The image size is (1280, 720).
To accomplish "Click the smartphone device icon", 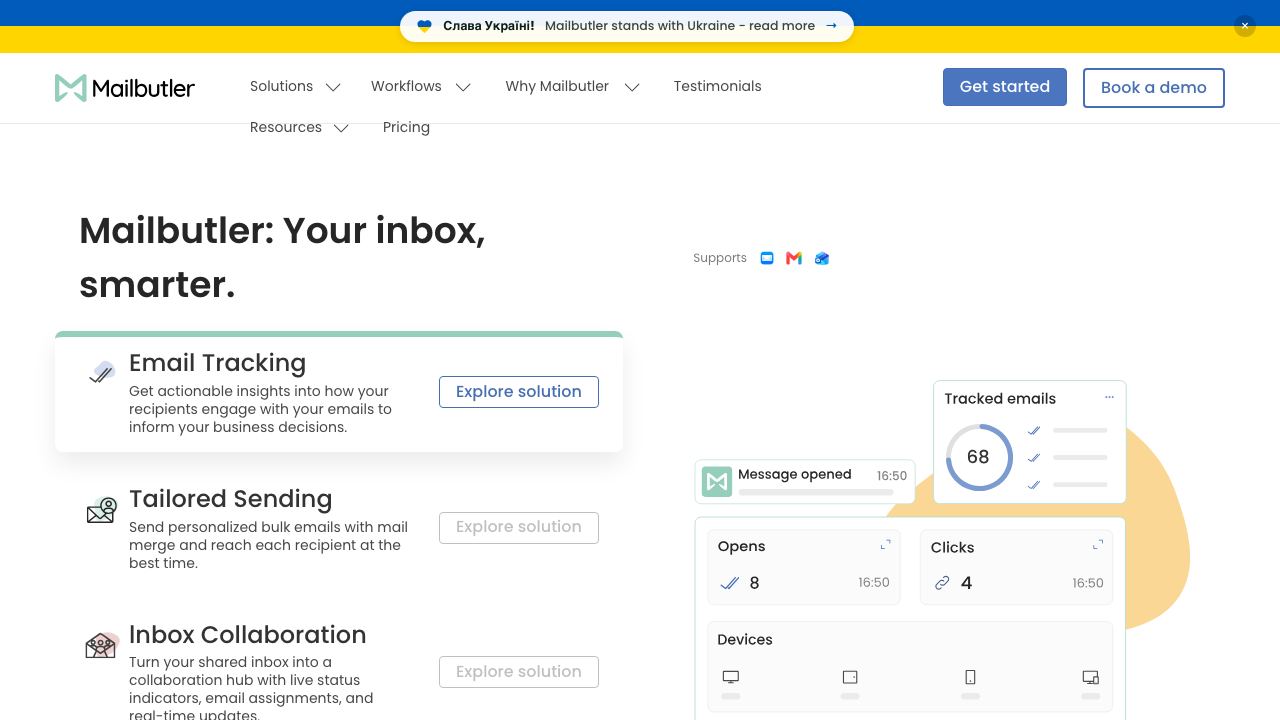I will point(970,677).
